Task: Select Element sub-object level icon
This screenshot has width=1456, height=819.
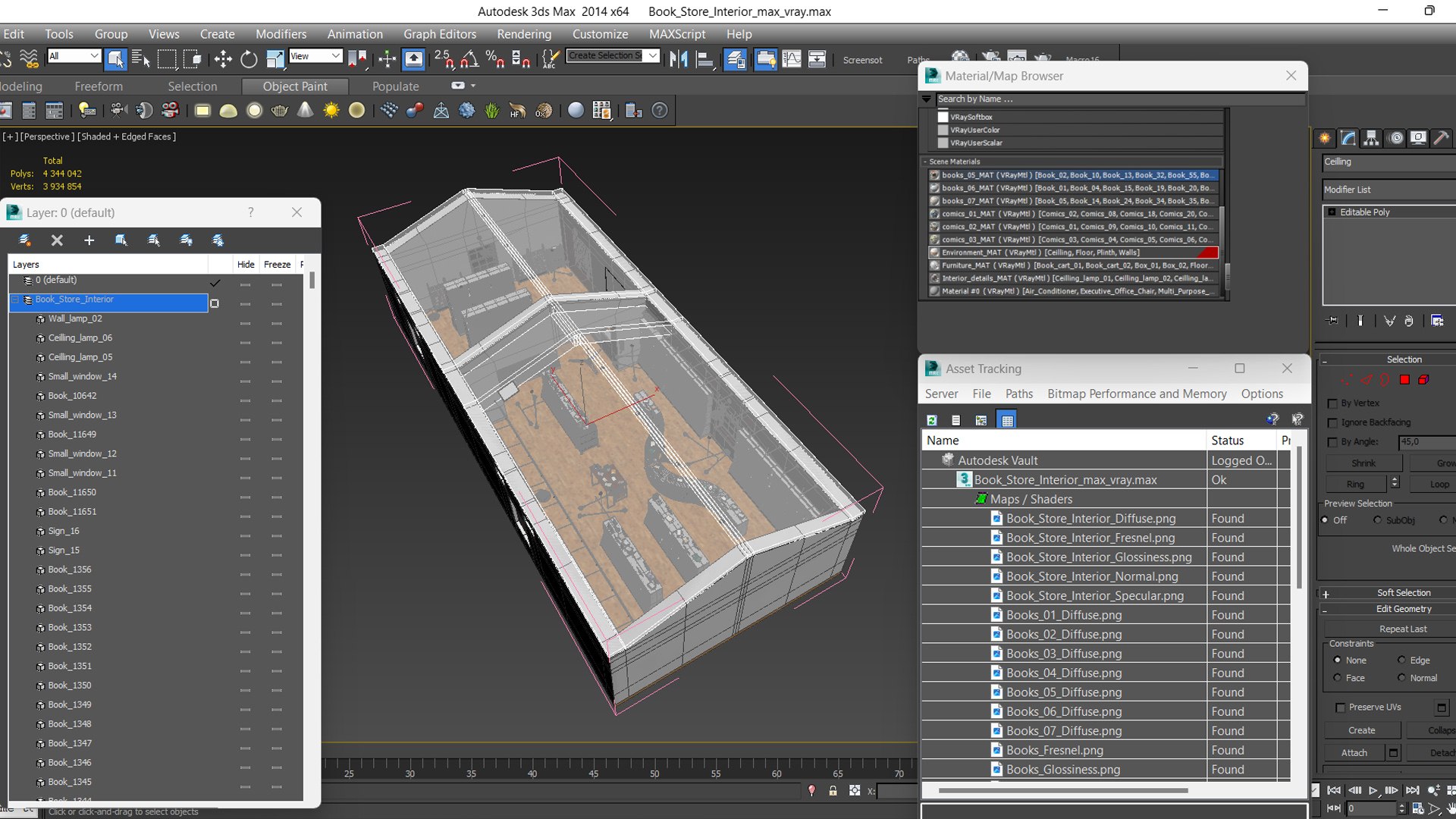Action: [1423, 380]
